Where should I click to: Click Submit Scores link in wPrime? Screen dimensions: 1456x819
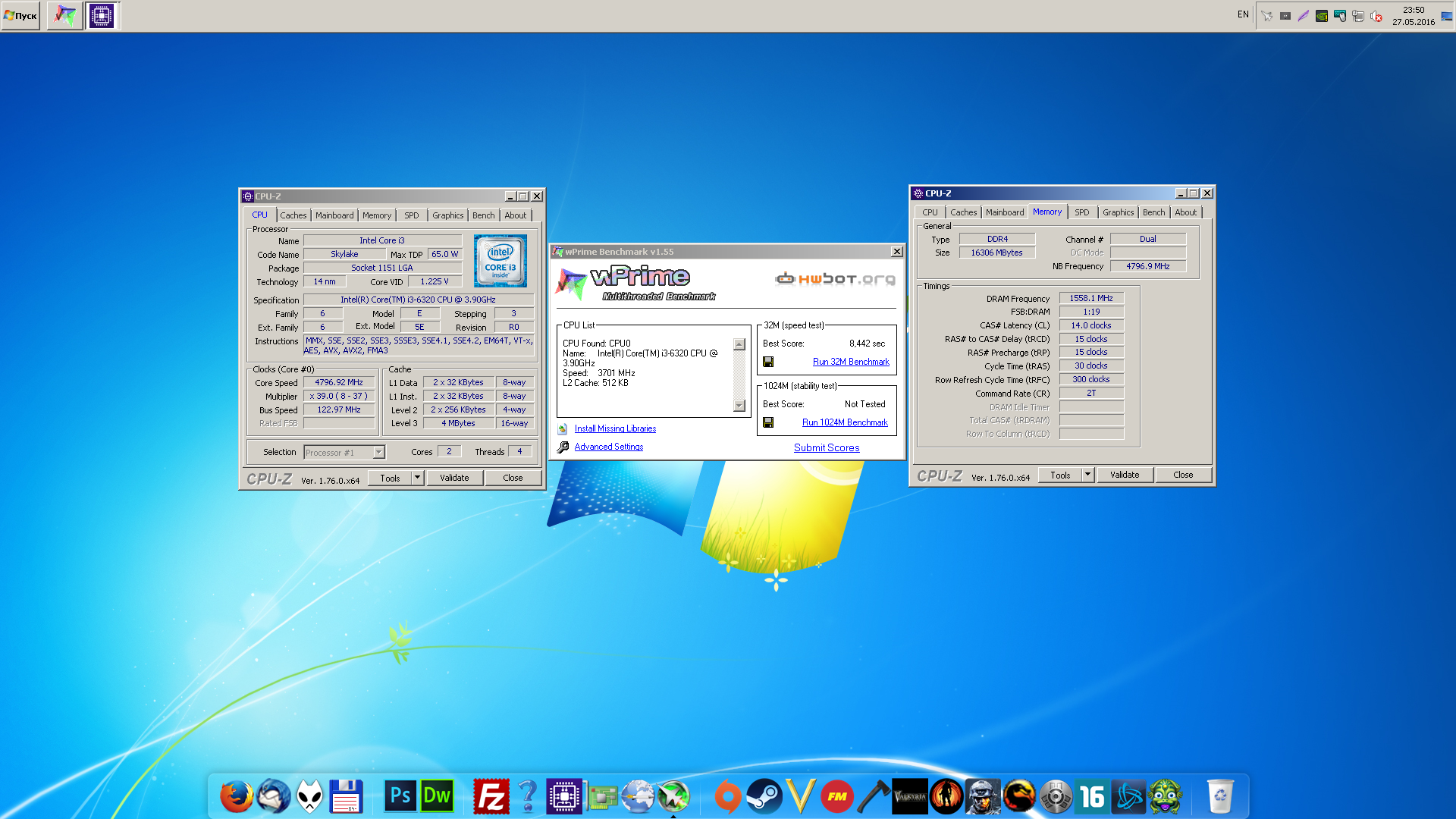(x=827, y=447)
